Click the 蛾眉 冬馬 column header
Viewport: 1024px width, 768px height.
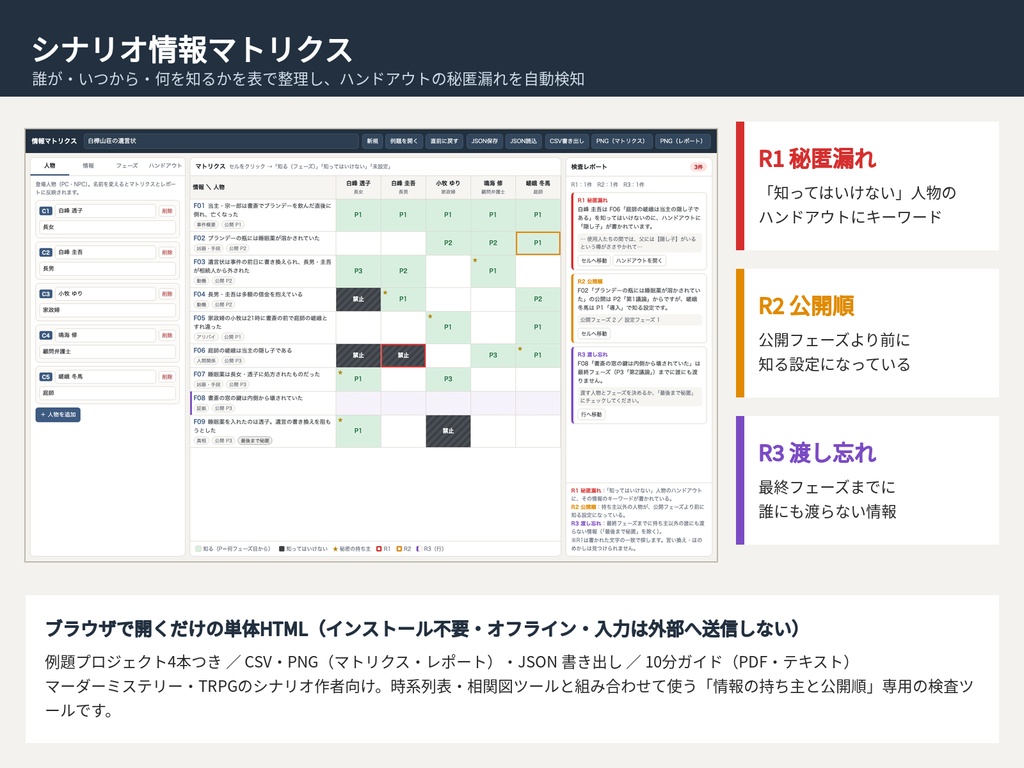537,187
